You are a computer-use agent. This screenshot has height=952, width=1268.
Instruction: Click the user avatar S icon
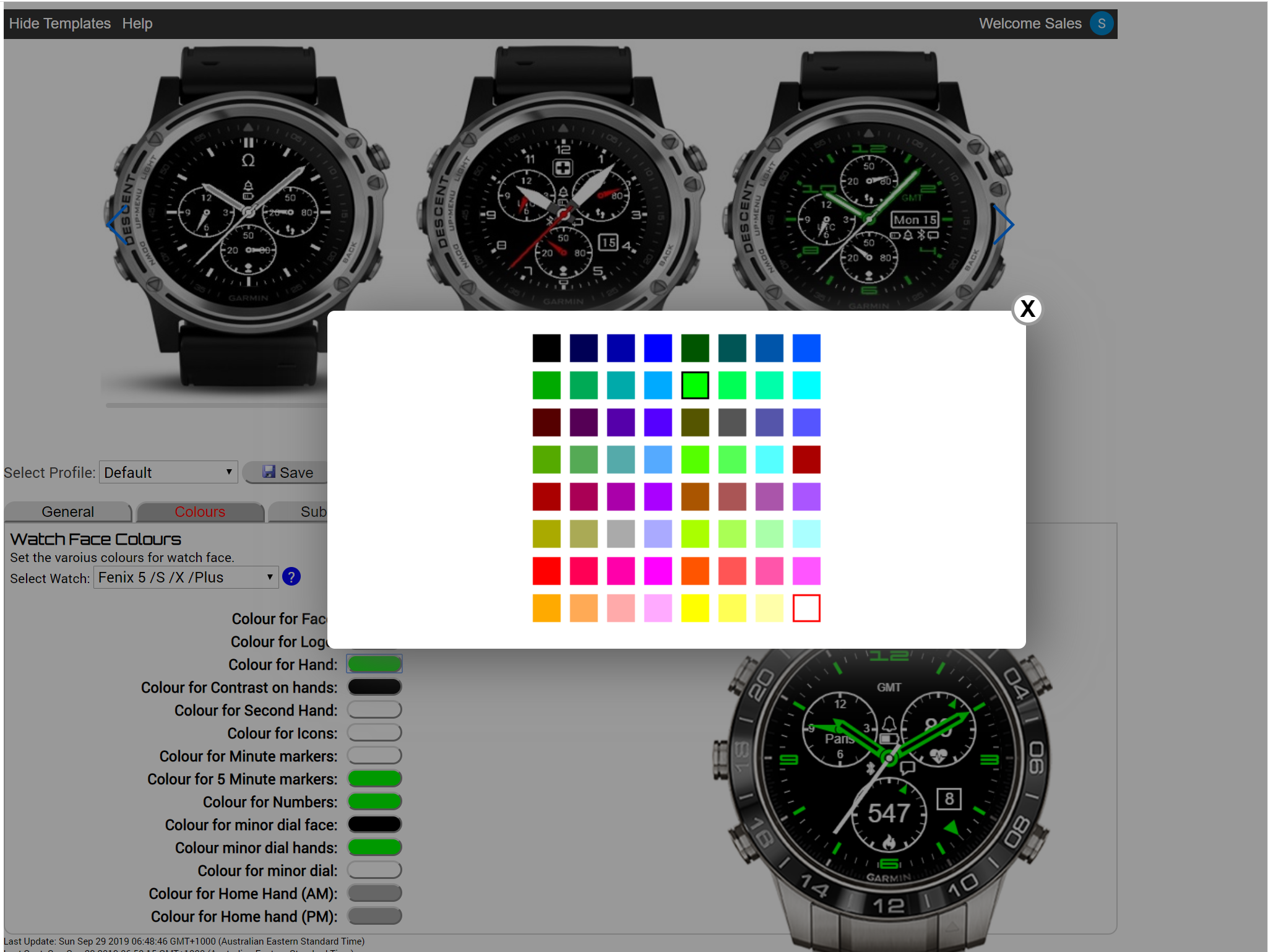pyautogui.click(x=1101, y=24)
